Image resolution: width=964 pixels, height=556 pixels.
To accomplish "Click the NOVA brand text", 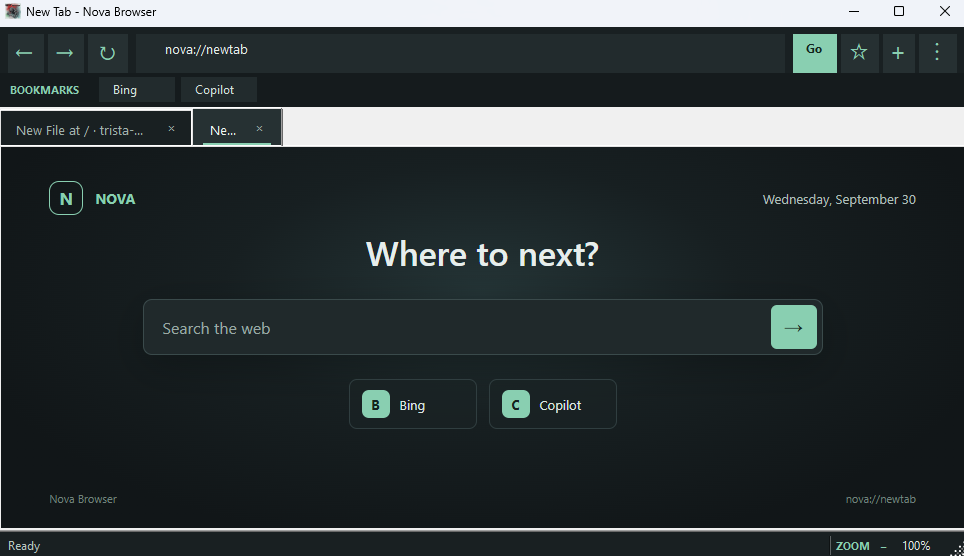I will click(115, 199).
